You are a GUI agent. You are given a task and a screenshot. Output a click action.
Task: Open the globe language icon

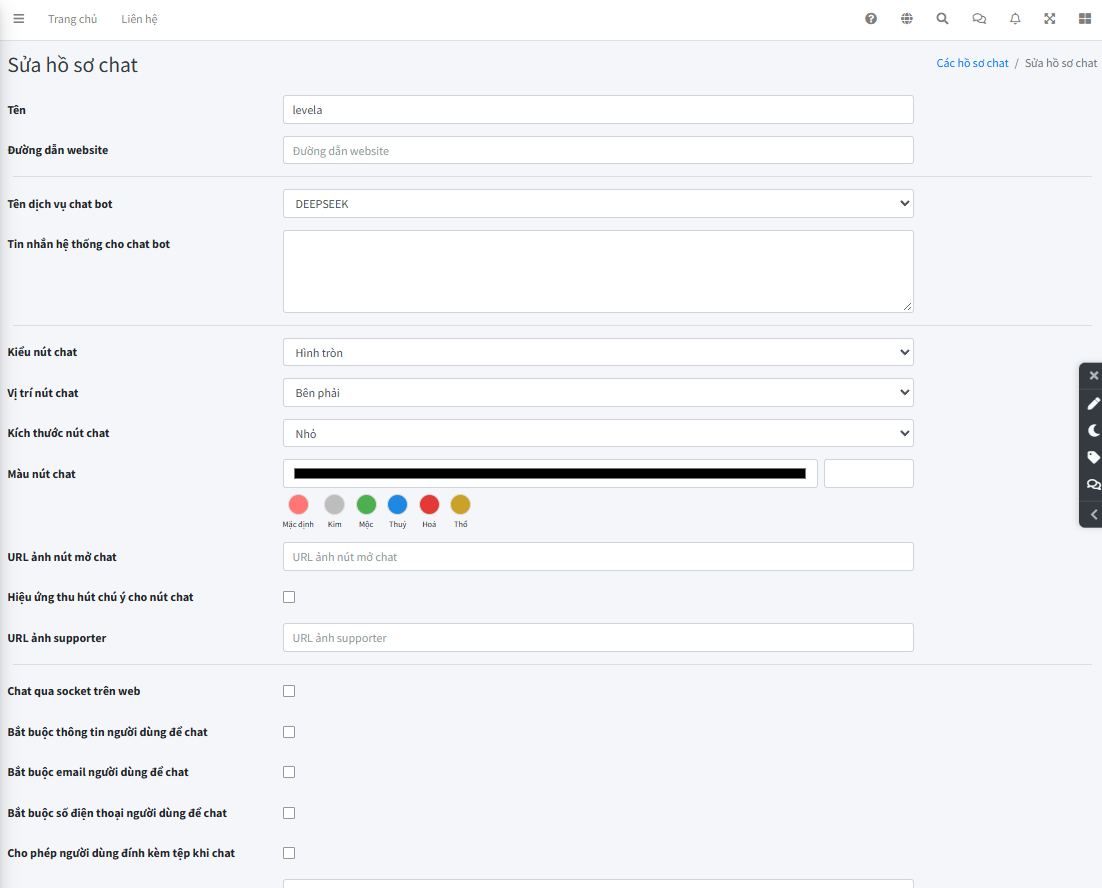[x=907, y=19]
